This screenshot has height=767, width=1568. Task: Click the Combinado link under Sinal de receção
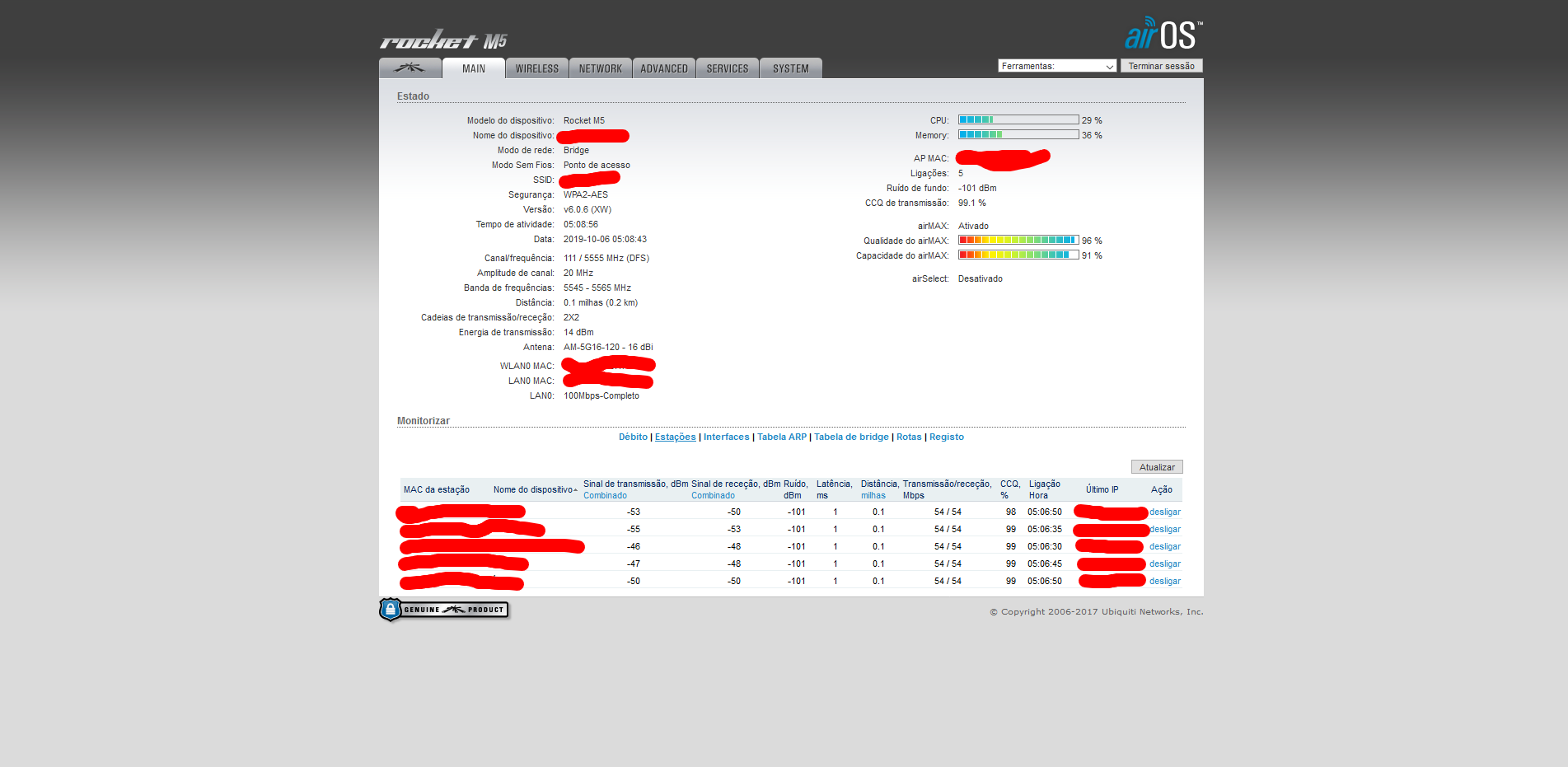point(713,495)
